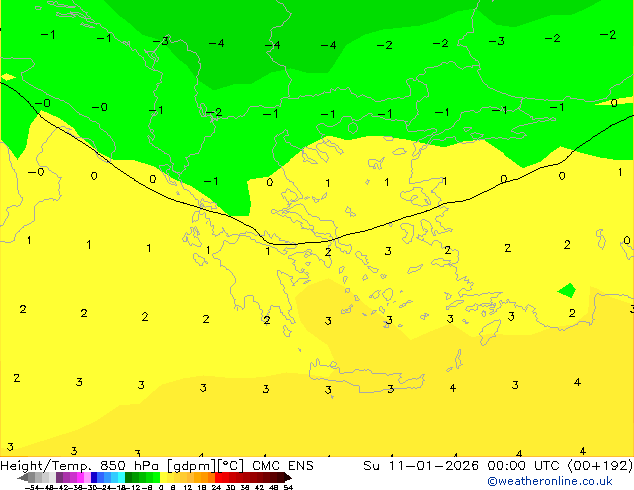Select the '850 hPa' level label
This screenshot has width=634, height=490.
click(x=129, y=466)
